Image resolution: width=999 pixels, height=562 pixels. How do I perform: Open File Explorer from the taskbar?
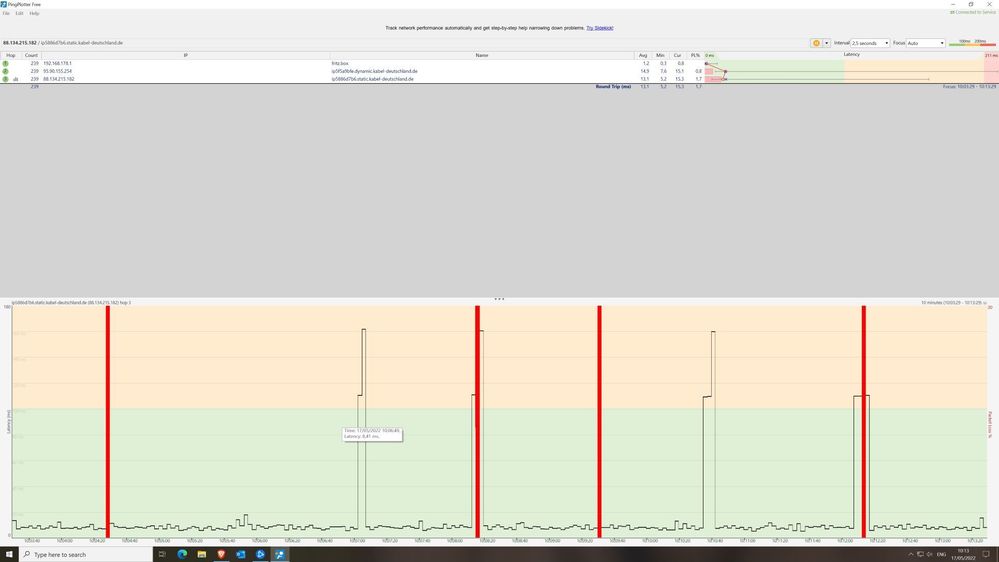(x=201, y=554)
